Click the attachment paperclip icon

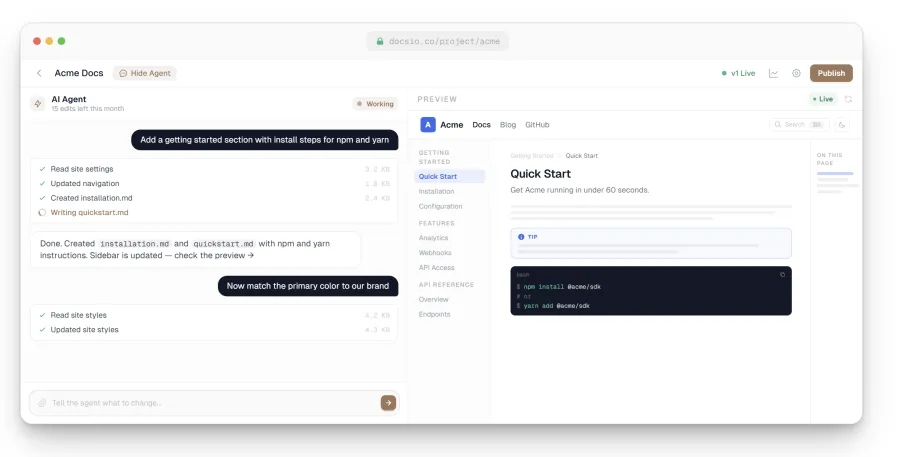click(42, 402)
